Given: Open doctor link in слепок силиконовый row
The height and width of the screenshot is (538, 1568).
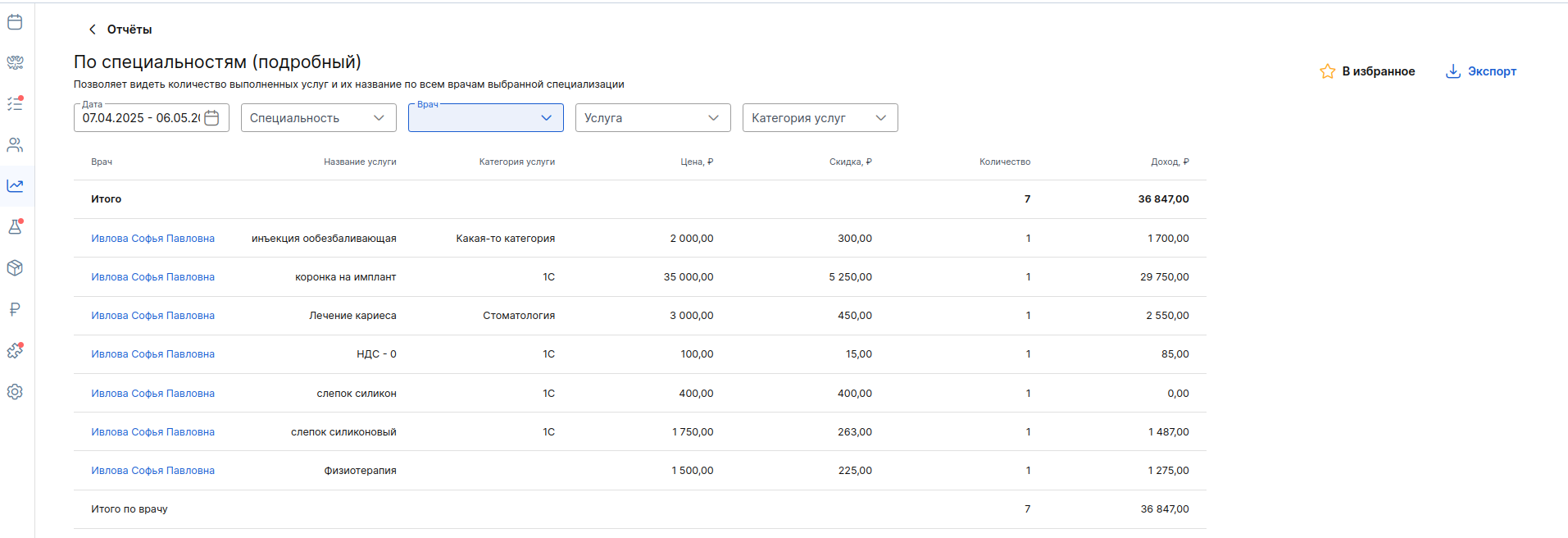Looking at the screenshot, I should tap(152, 432).
